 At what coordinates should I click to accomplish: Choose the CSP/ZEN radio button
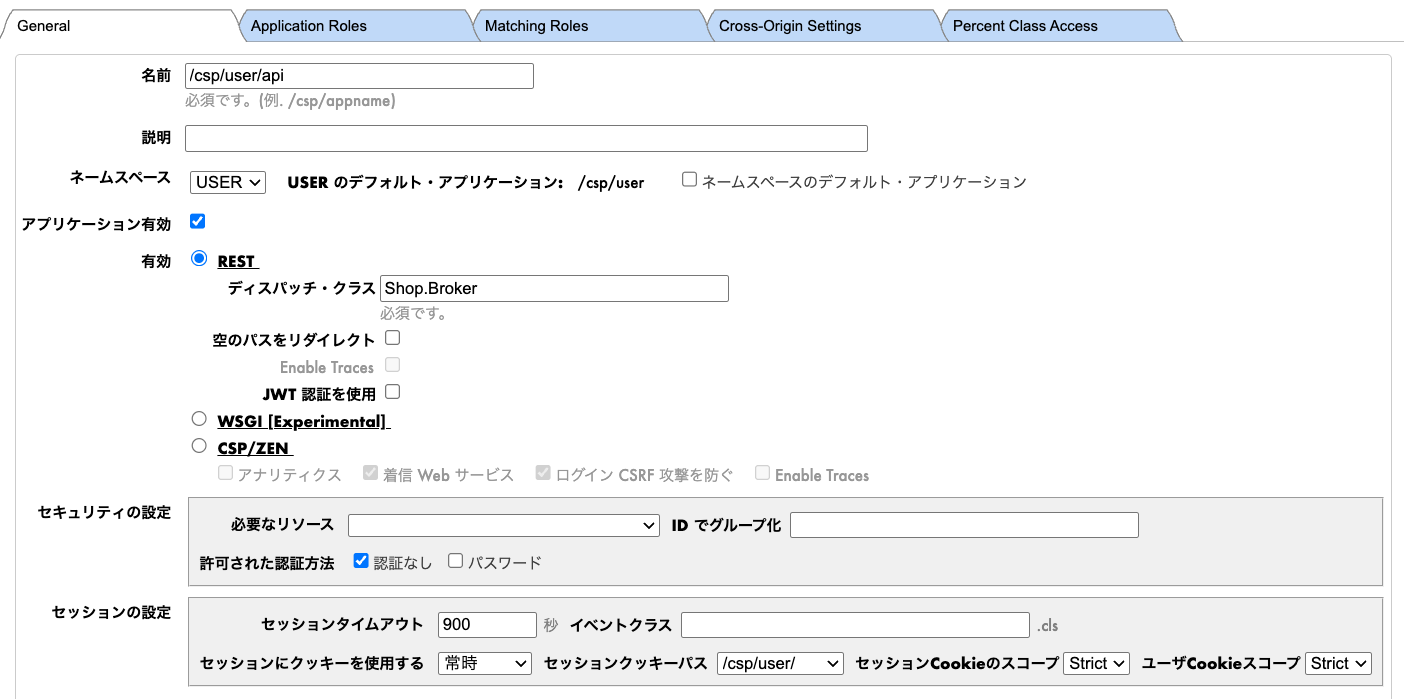(198, 446)
